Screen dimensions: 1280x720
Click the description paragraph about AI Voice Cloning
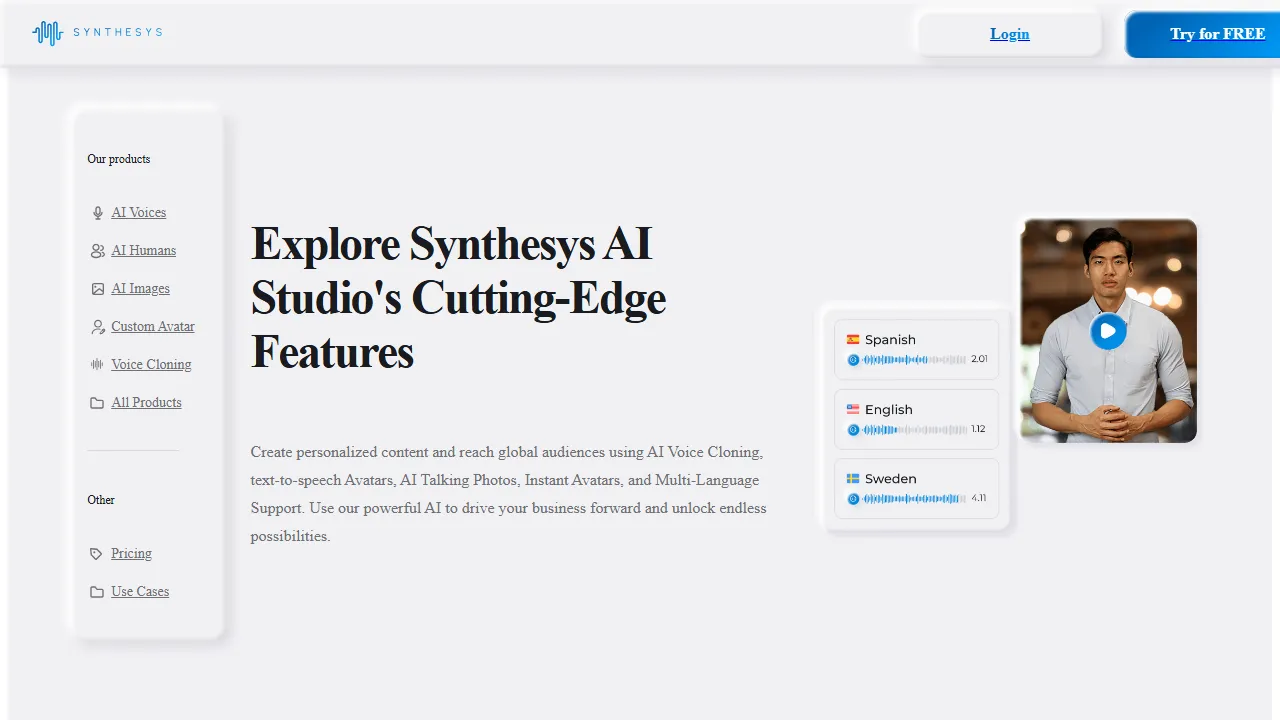(509, 494)
